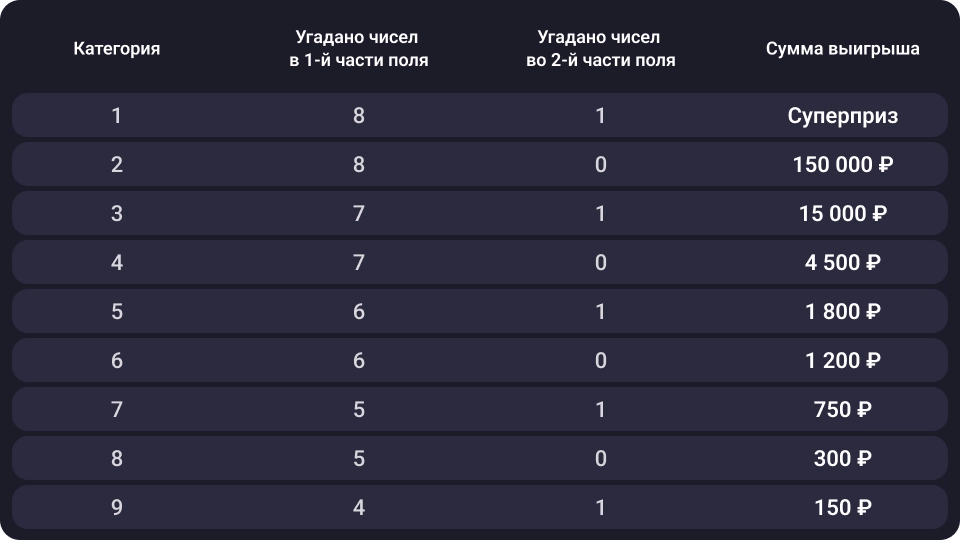Click the 1 200 ₽ prize amount
Image resolution: width=960 pixels, height=540 pixels.
click(x=842, y=361)
